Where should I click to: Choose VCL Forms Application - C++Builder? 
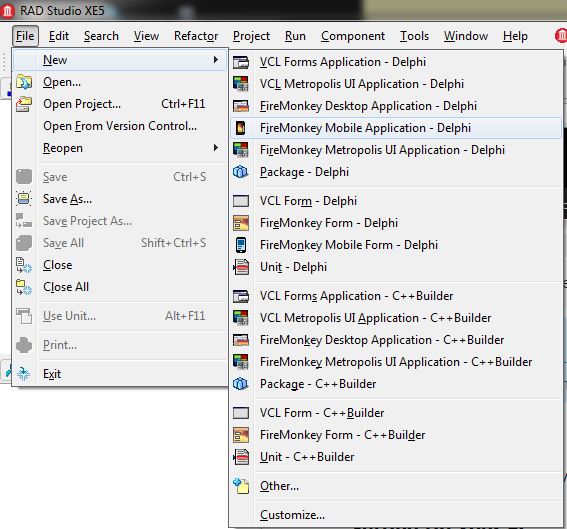pyautogui.click(x=396, y=296)
